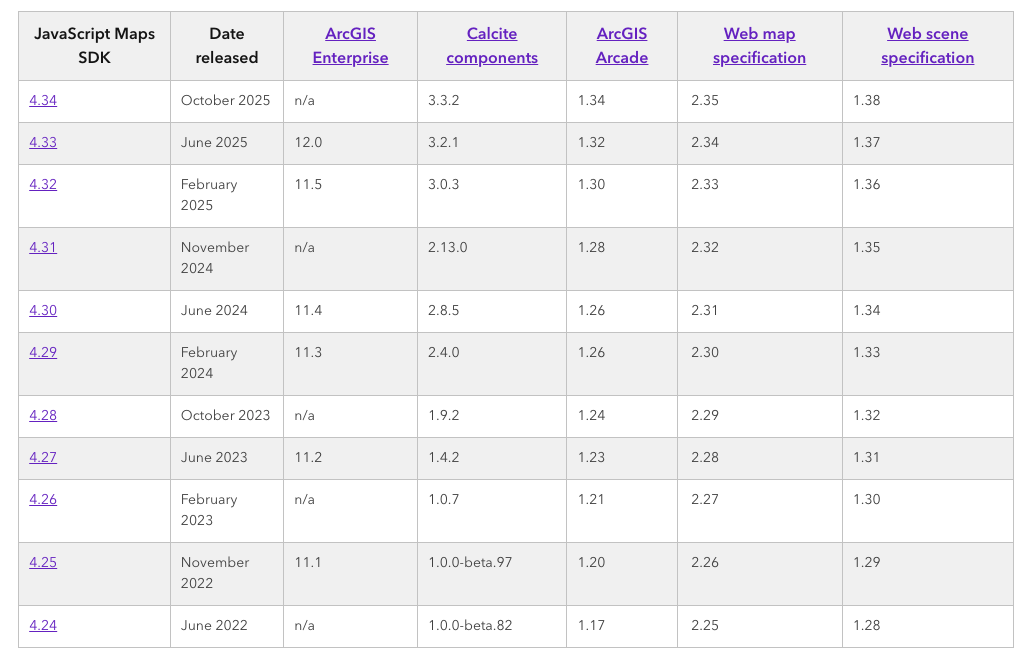Open the 4.28 SDK release link
The image size is (1033, 664).
[x=43, y=415]
